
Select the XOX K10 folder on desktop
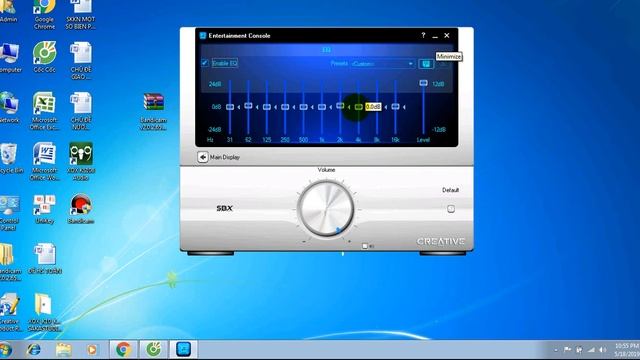44,313
